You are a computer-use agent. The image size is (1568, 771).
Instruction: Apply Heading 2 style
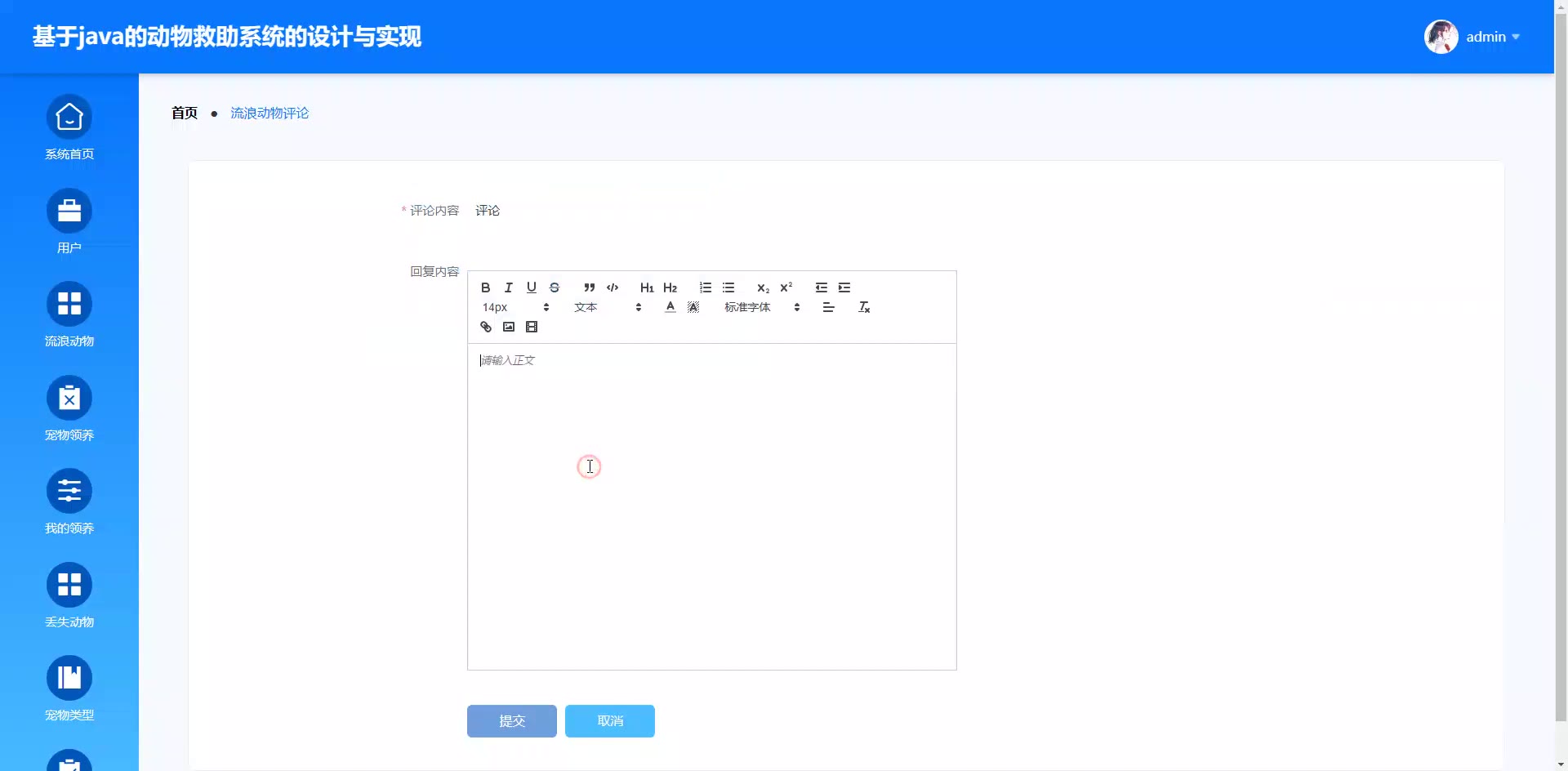(x=670, y=287)
